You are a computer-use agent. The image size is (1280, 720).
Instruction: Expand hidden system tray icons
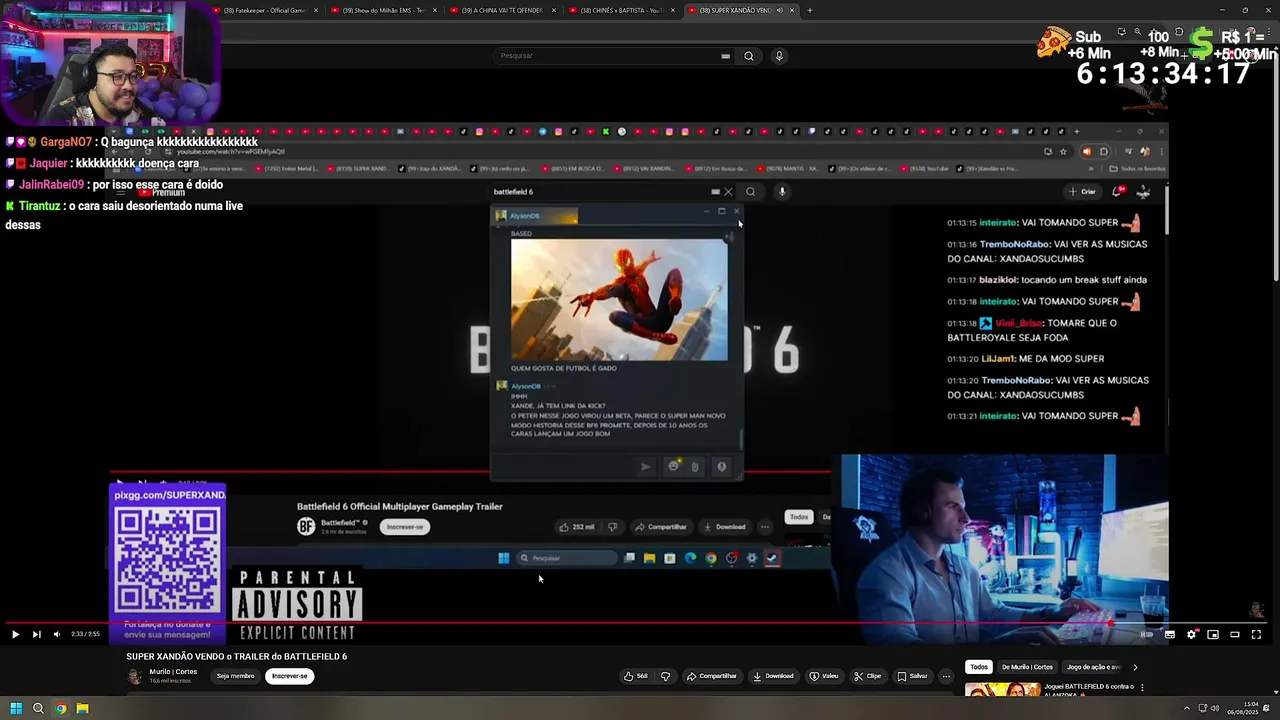tap(1185, 708)
